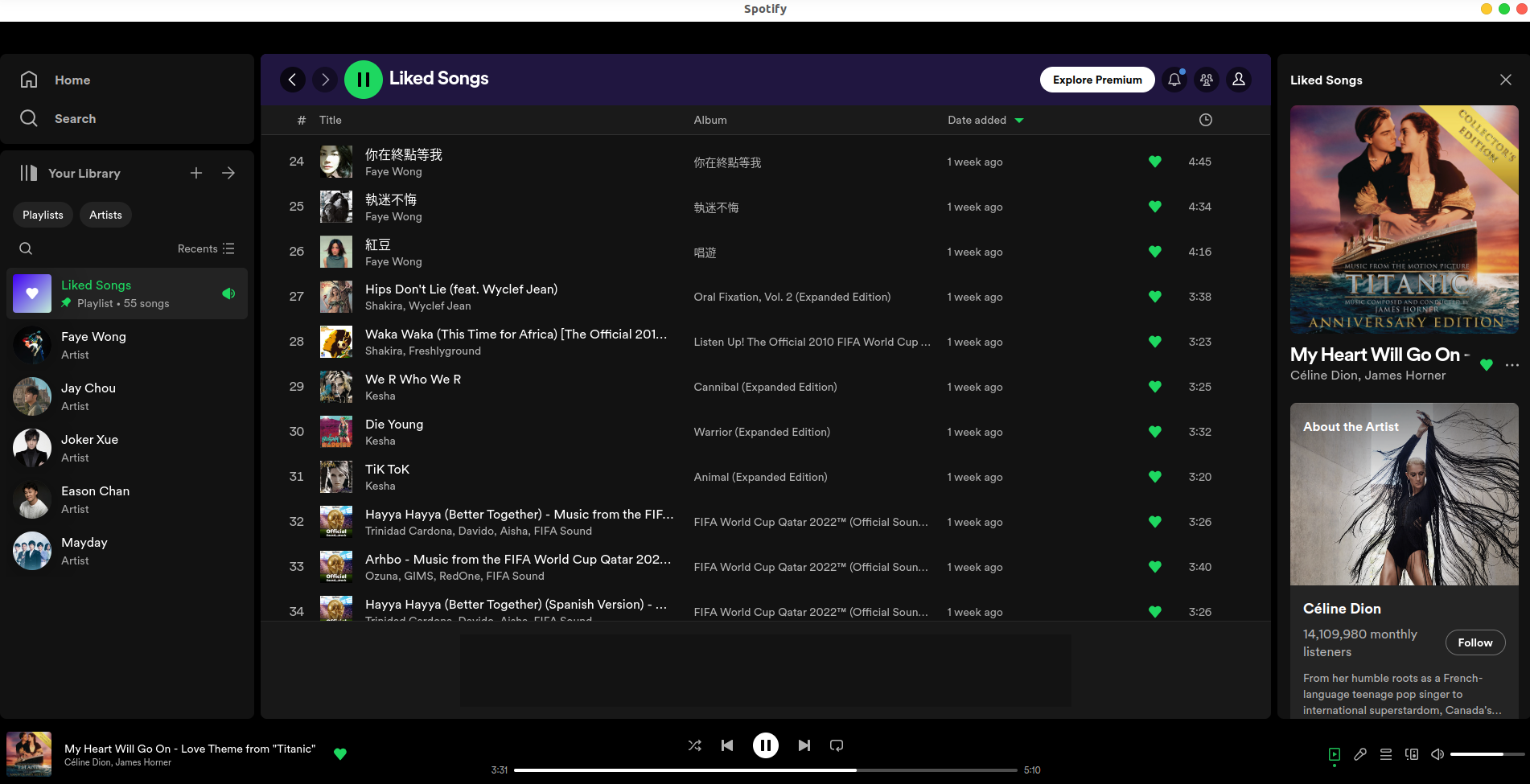The width and height of the screenshot is (1530, 784).
Task: Open Eason Chan artist in library
Action: click(127, 499)
